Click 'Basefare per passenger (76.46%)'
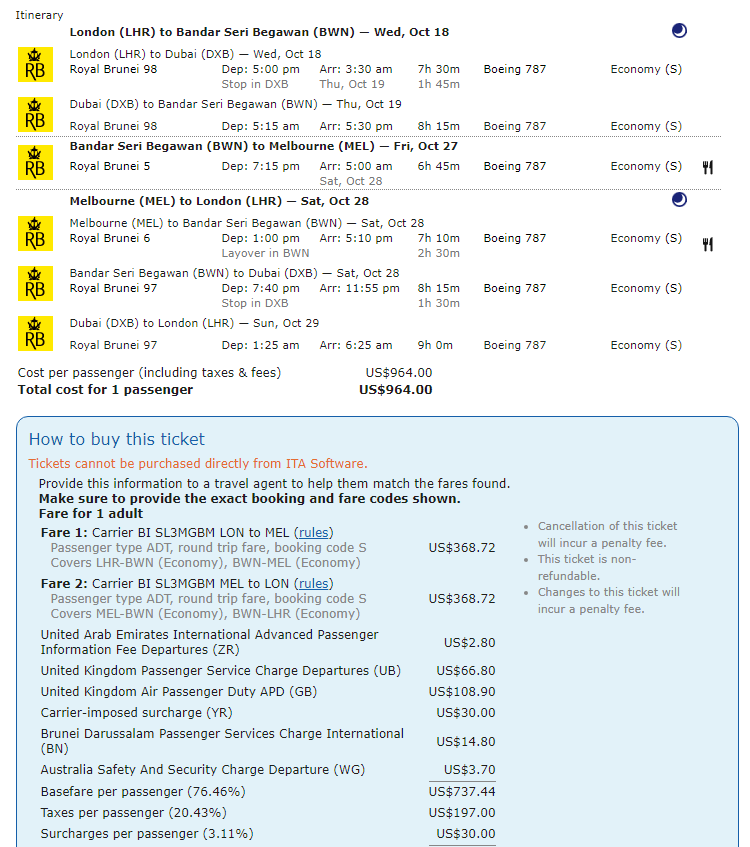This screenshot has width=750, height=847. coord(143,791)
